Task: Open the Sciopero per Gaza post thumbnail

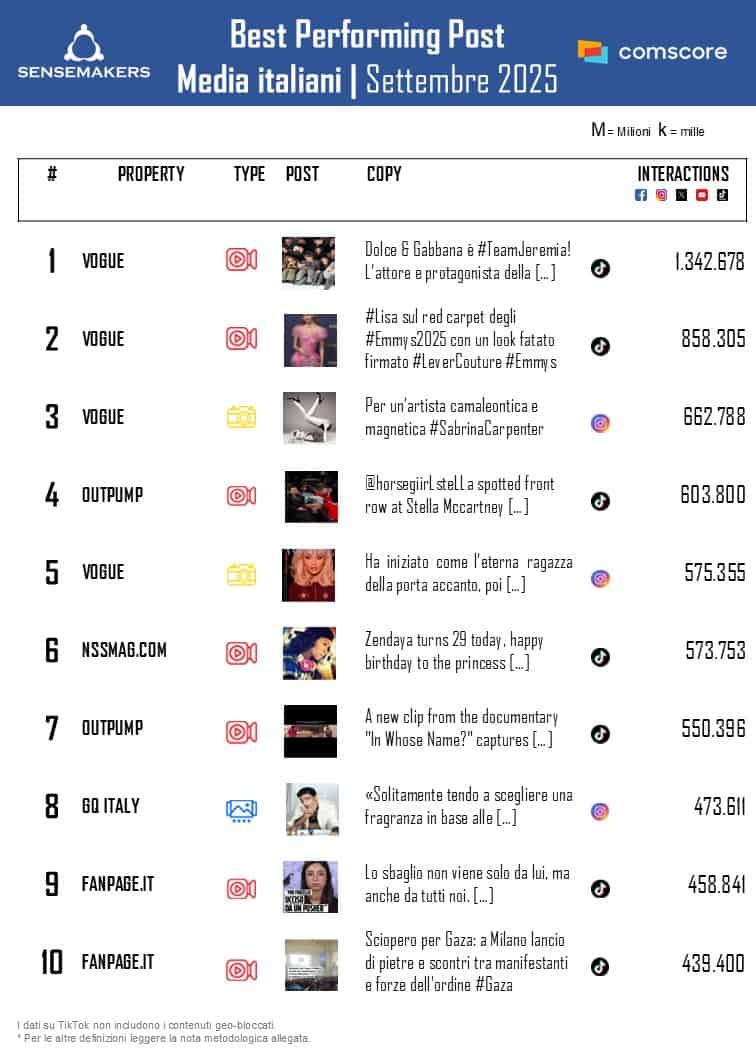Action: point(311,965)
